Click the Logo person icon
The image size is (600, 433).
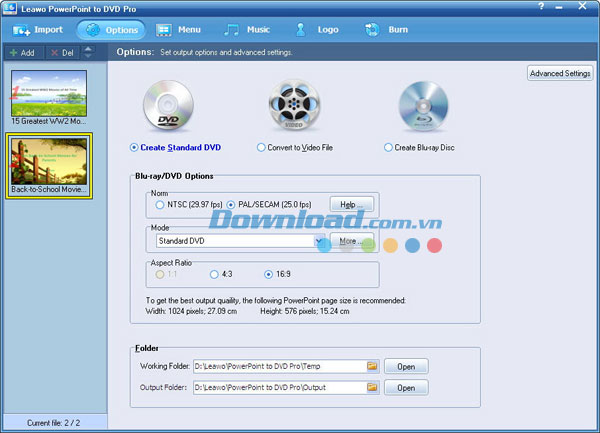[x=301, y=30]
